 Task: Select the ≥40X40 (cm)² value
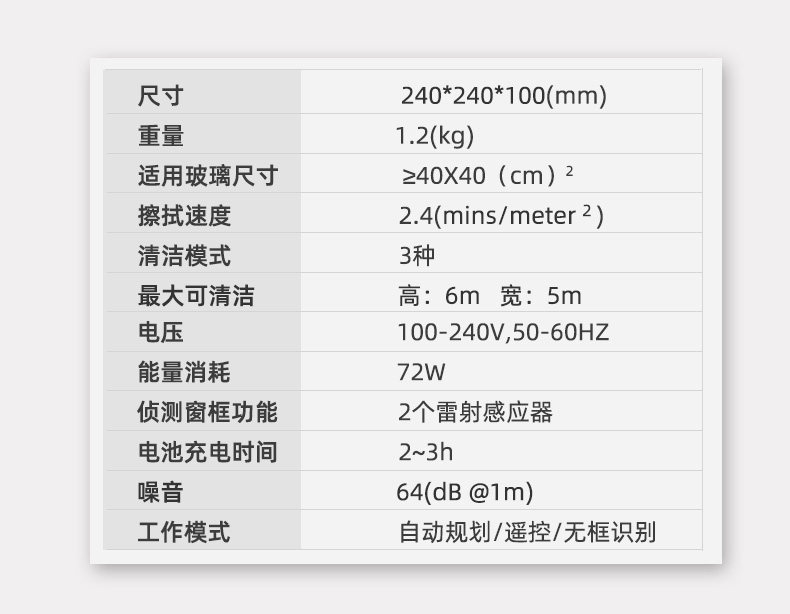[487, 176]
